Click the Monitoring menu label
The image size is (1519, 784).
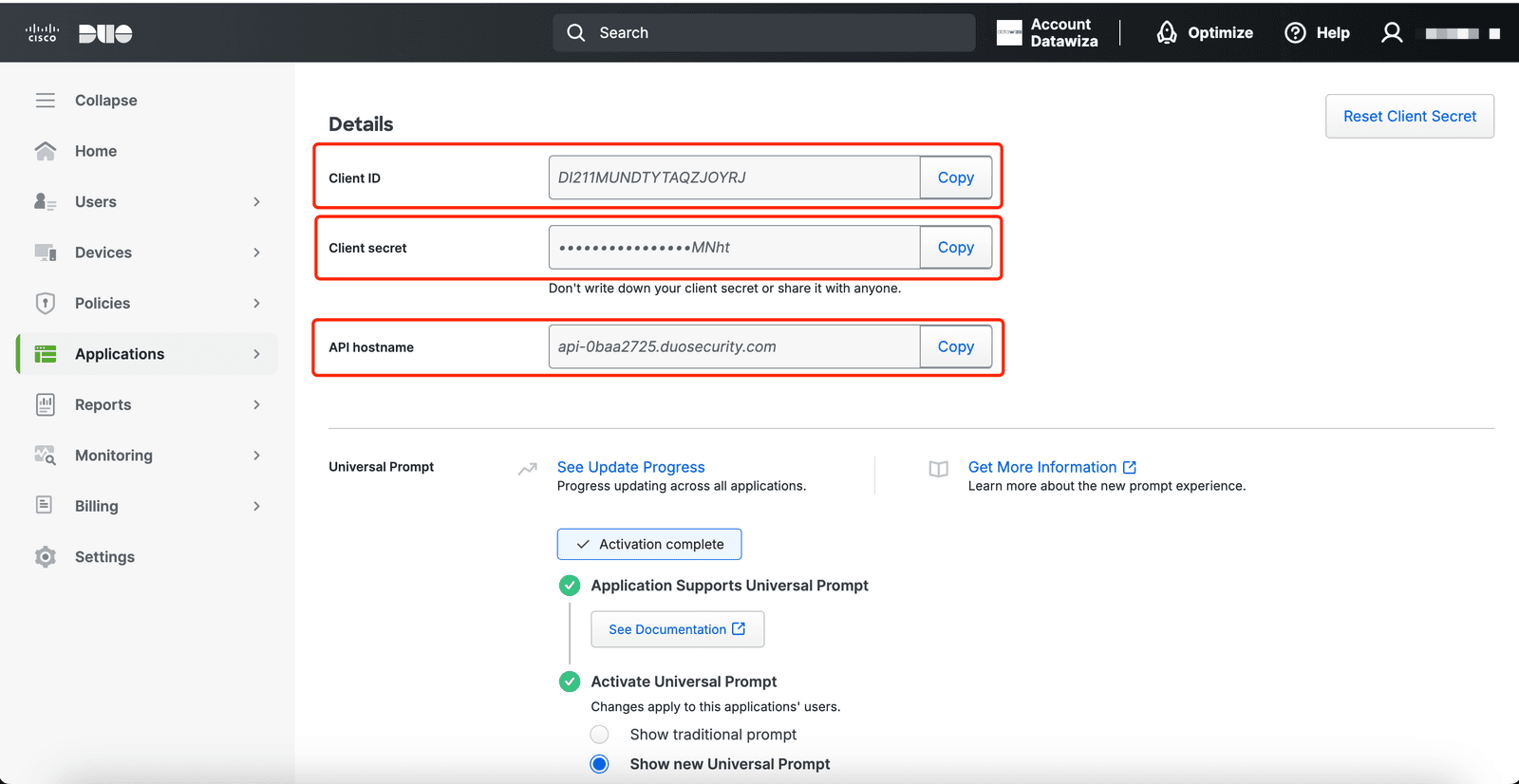[114, 455]
